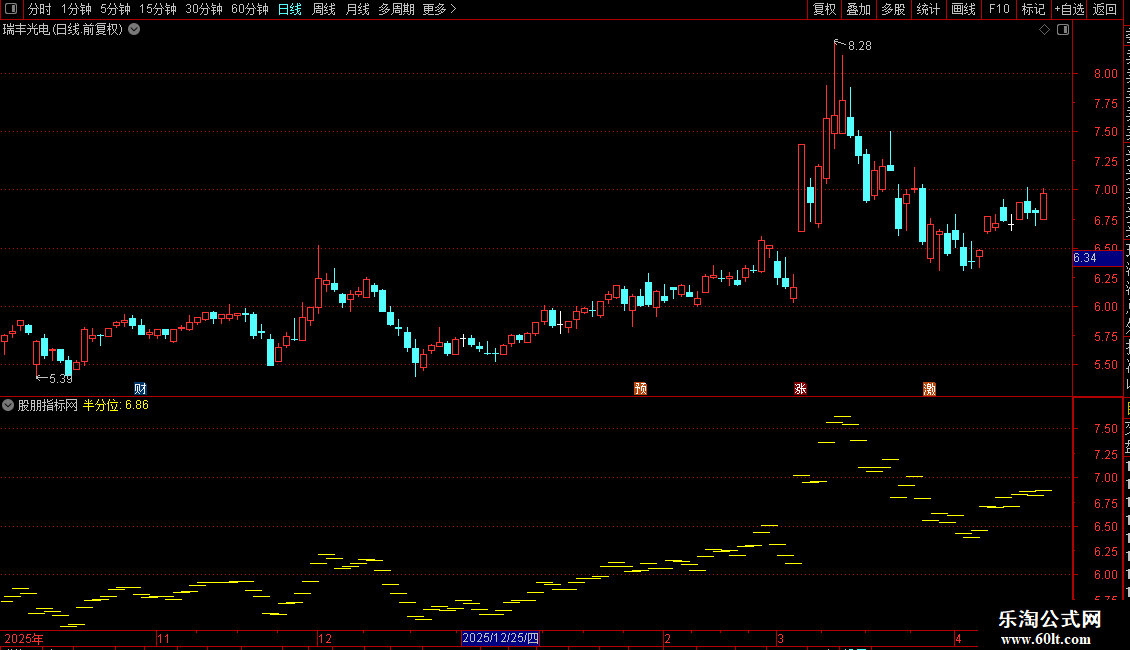The height and width of the screenshot is (650, 1130).
Task: Toggle the right side panel icon
Action: tap(1063, 30)
